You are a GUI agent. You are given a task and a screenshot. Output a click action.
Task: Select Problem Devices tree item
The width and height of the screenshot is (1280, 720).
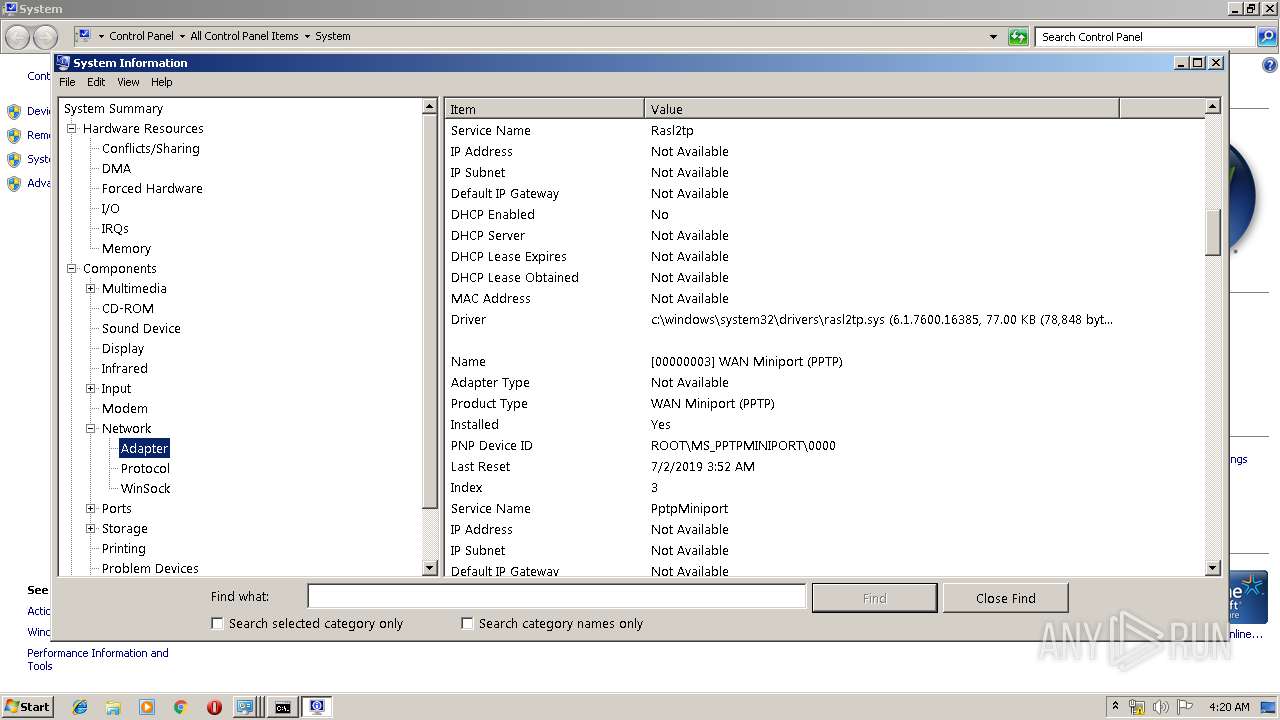point(150,568)
